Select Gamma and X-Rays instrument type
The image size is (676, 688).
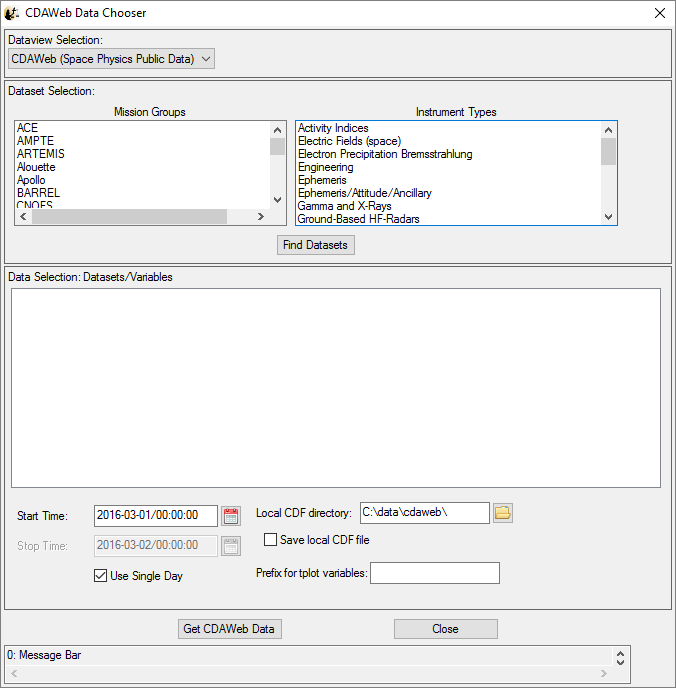344,206
